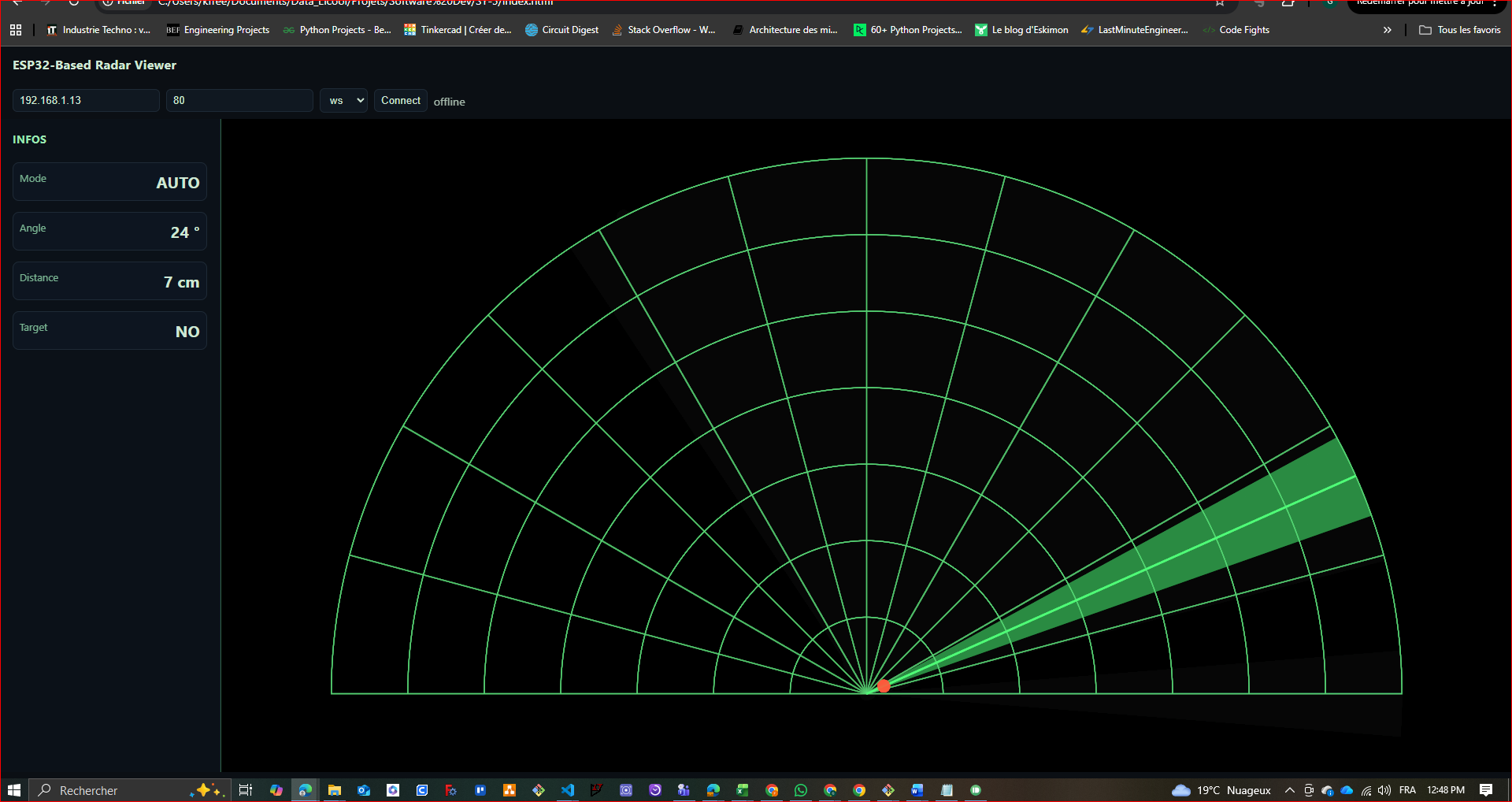Open the Windows Task View icon

pos(246,790)
